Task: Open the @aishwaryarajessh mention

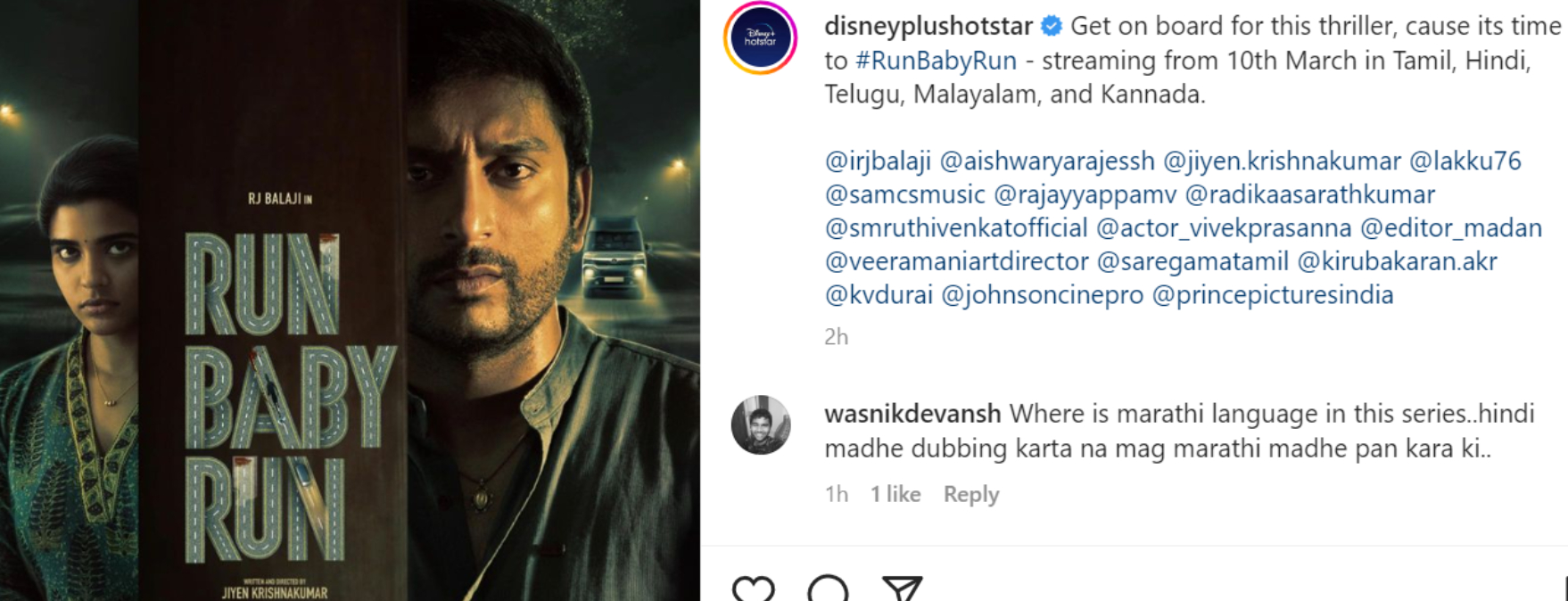Action: coord(1047,161)
